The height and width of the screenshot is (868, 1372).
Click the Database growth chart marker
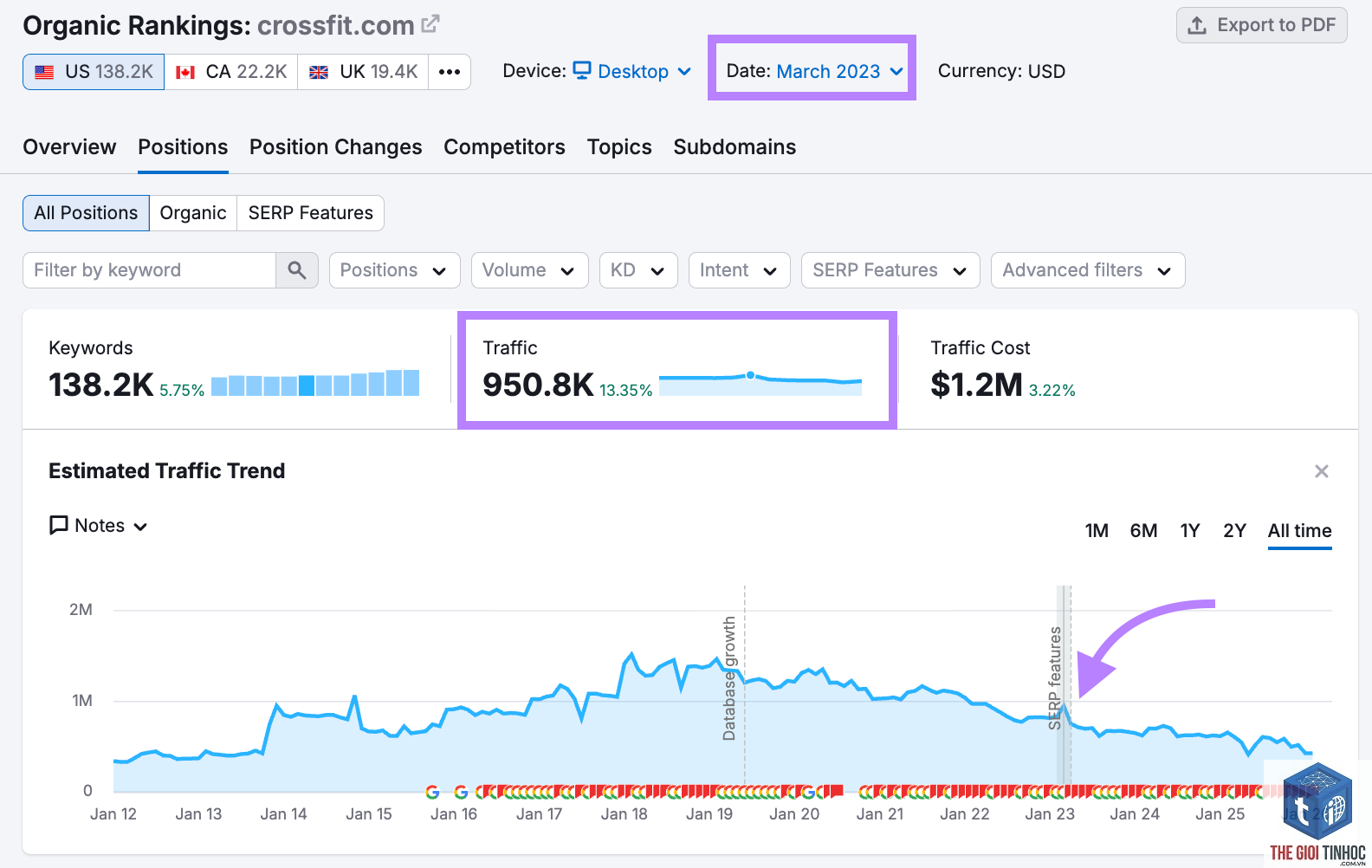[730, 678]
